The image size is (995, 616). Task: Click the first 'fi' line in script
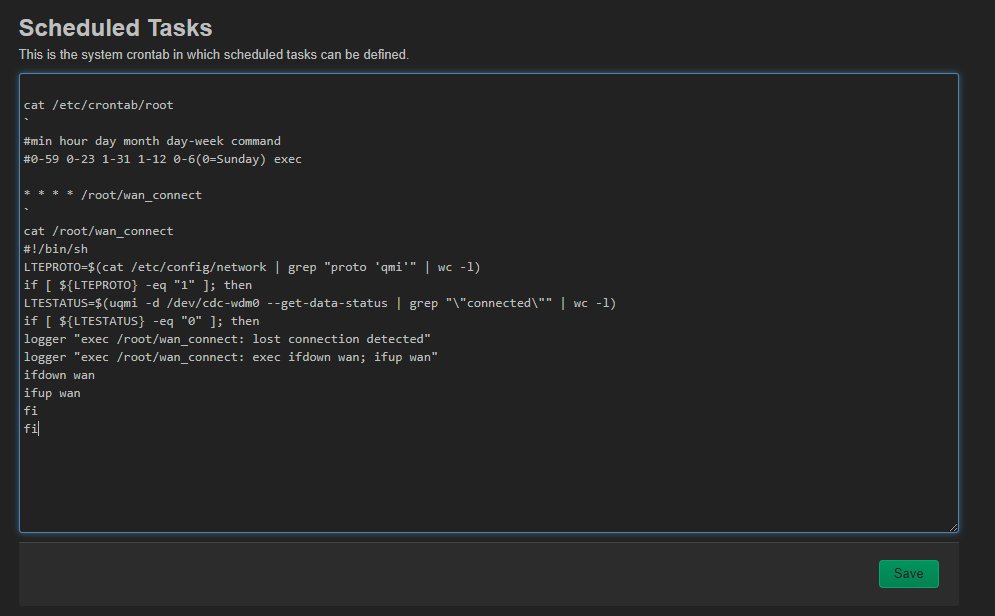(x=30, y=411)
